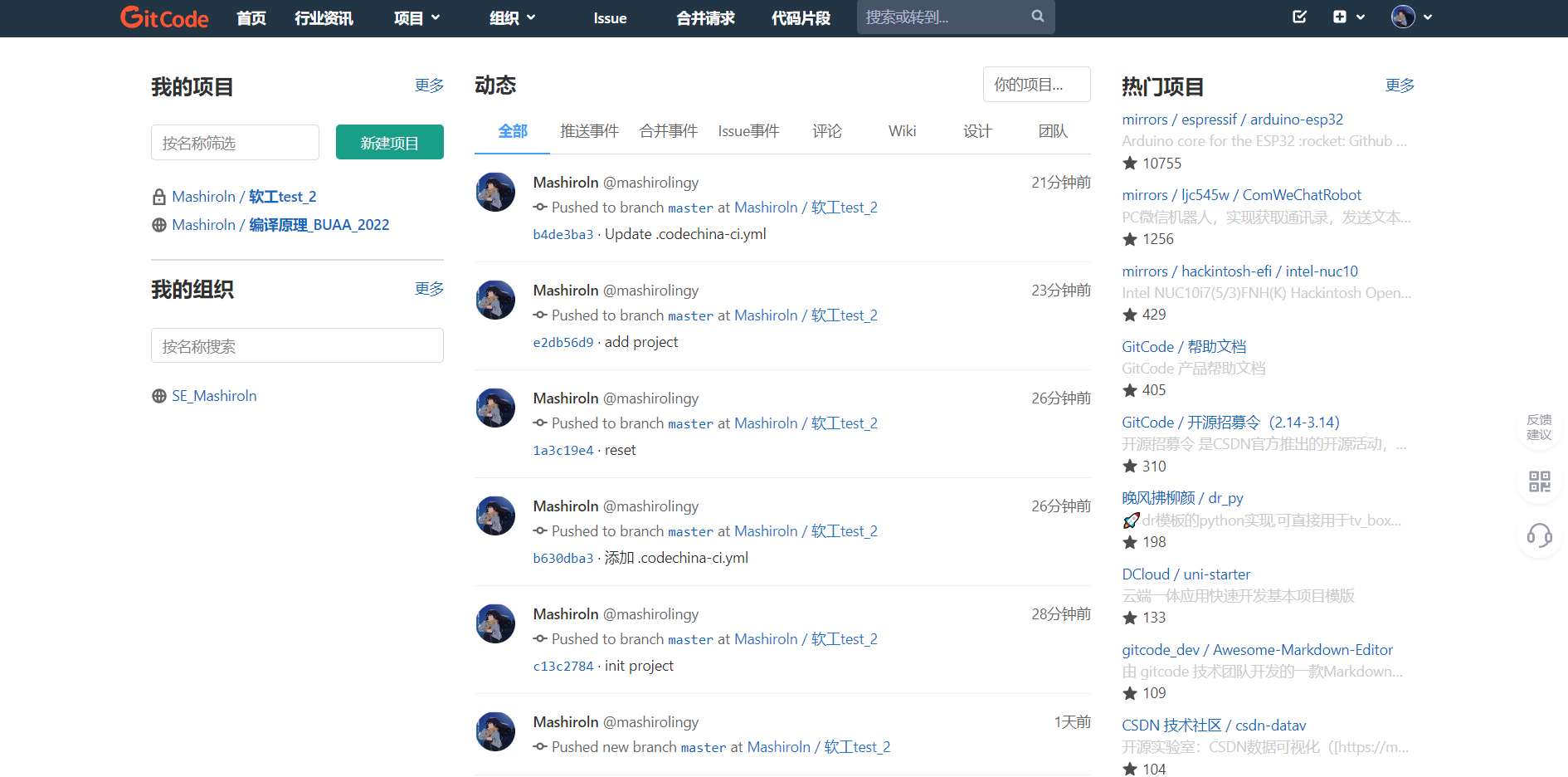Click avatar of the 21分钟前 activity
The width and height of the screenshot is (1568, 777).
pos(495,193)
